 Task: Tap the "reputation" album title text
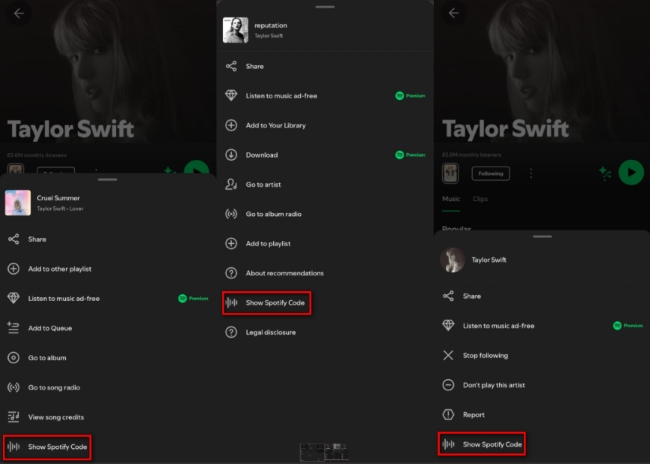pyautogui.click(x=271, y=25)
